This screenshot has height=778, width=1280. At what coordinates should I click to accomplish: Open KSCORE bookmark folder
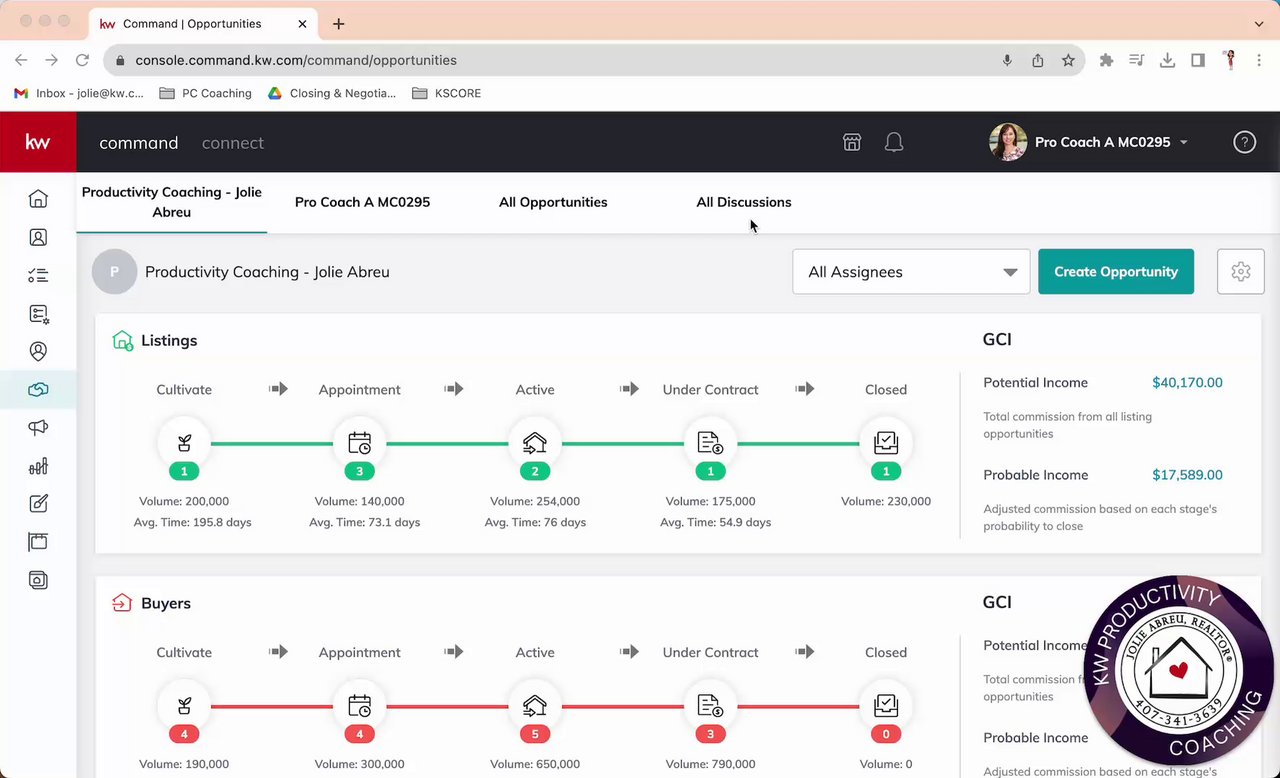click(x=447, y=93)
